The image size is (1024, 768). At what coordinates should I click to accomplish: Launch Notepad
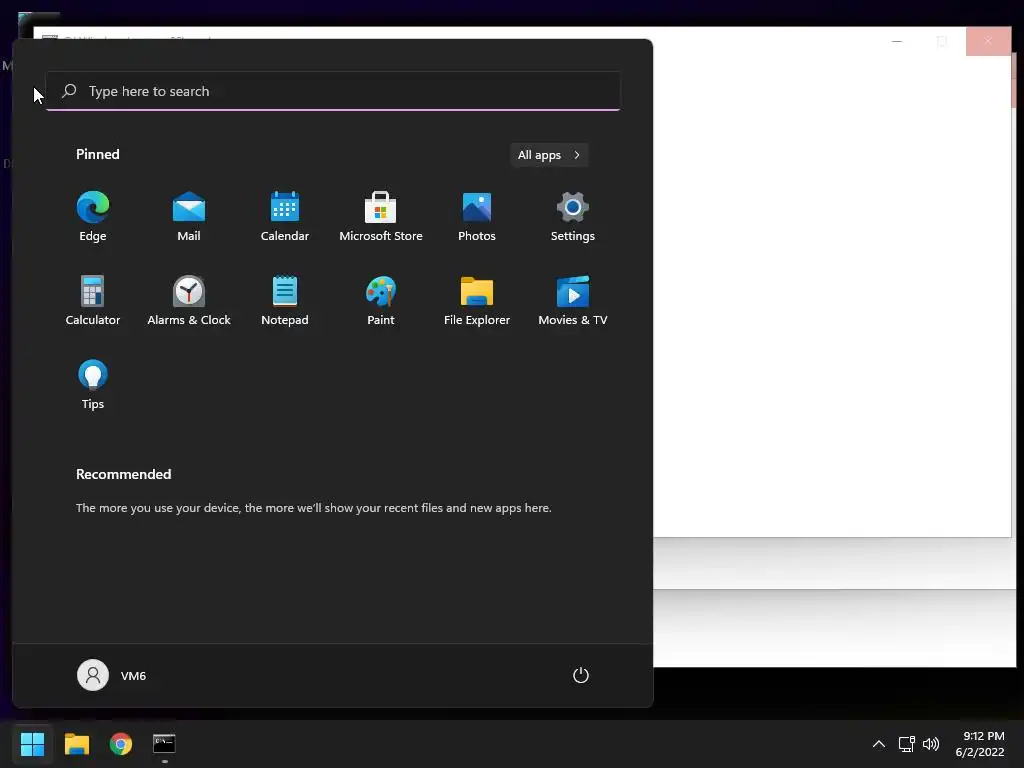click(285, 300)
